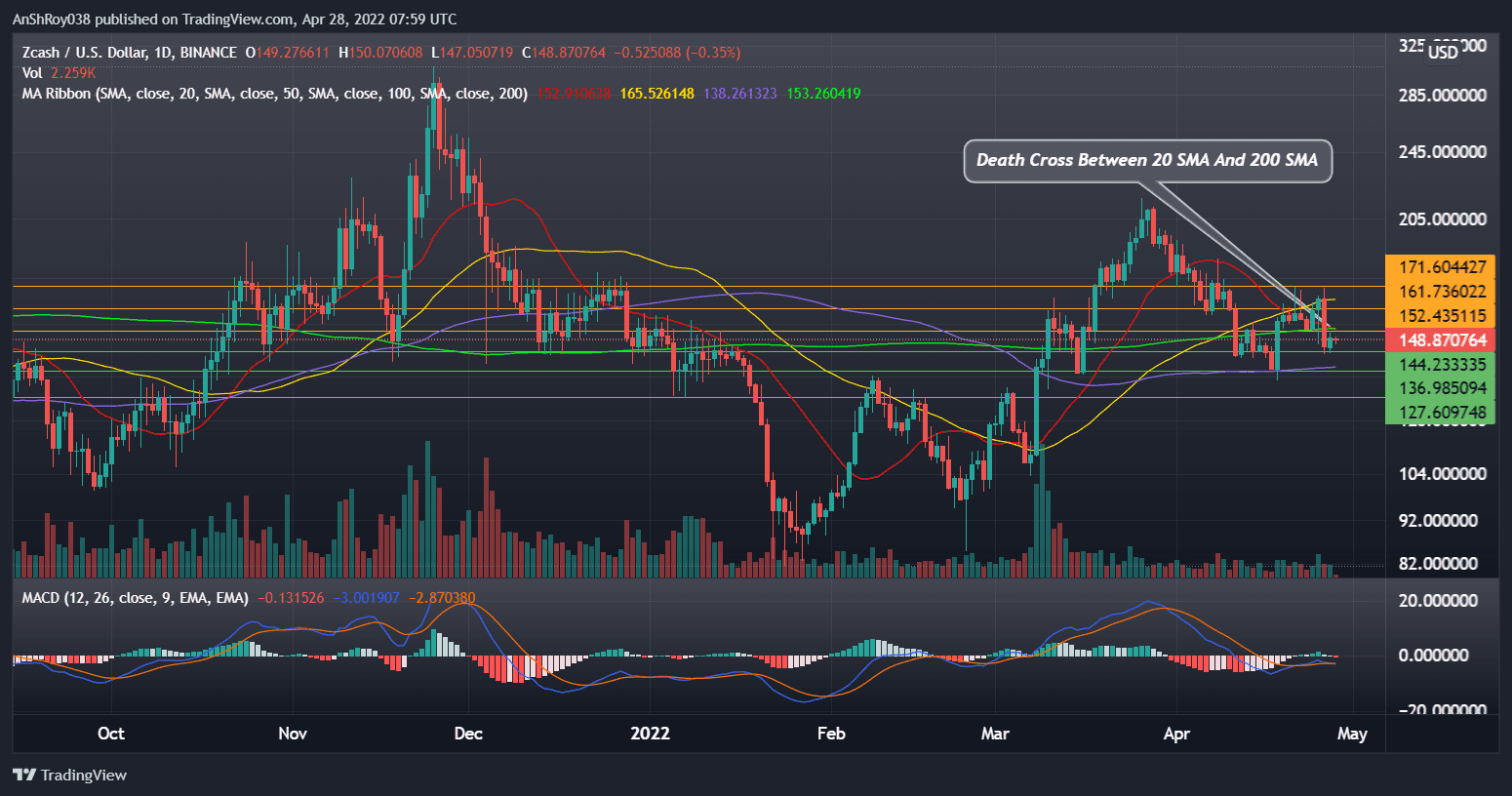
Task: Click the yellow 50 SMA value 165.526148
Action: coord(657,94)
